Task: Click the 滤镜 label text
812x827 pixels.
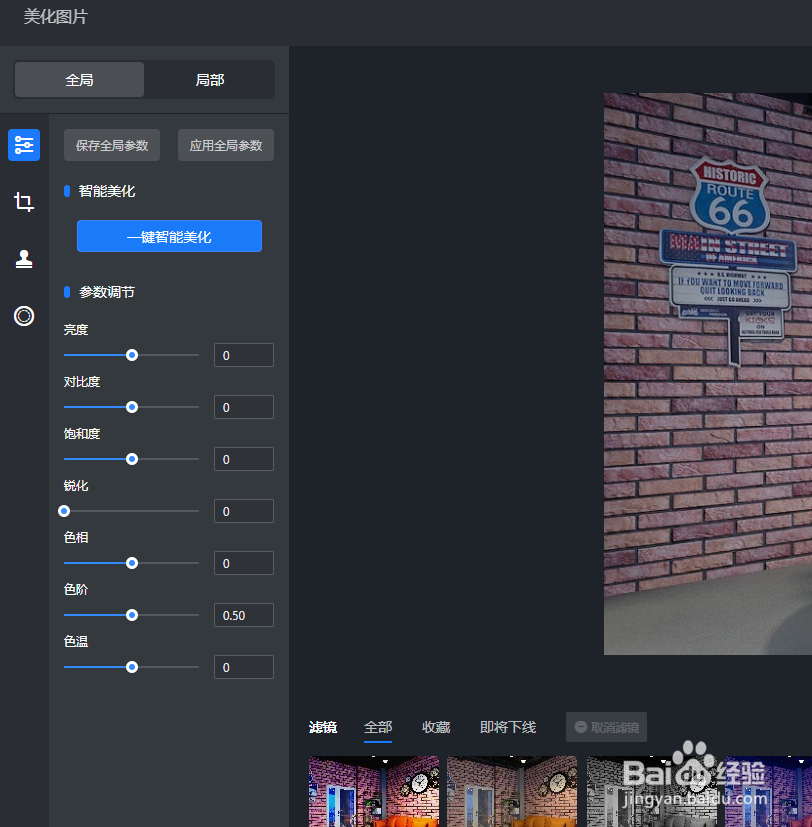Action: pos(323,727)
